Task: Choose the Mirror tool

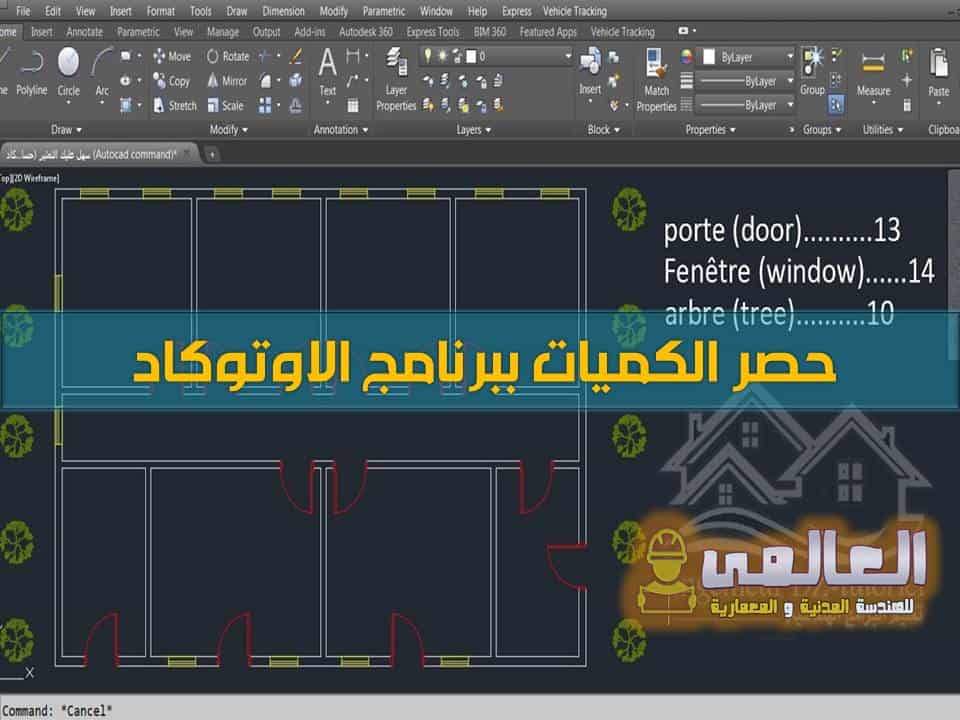Action: (227, 81)
